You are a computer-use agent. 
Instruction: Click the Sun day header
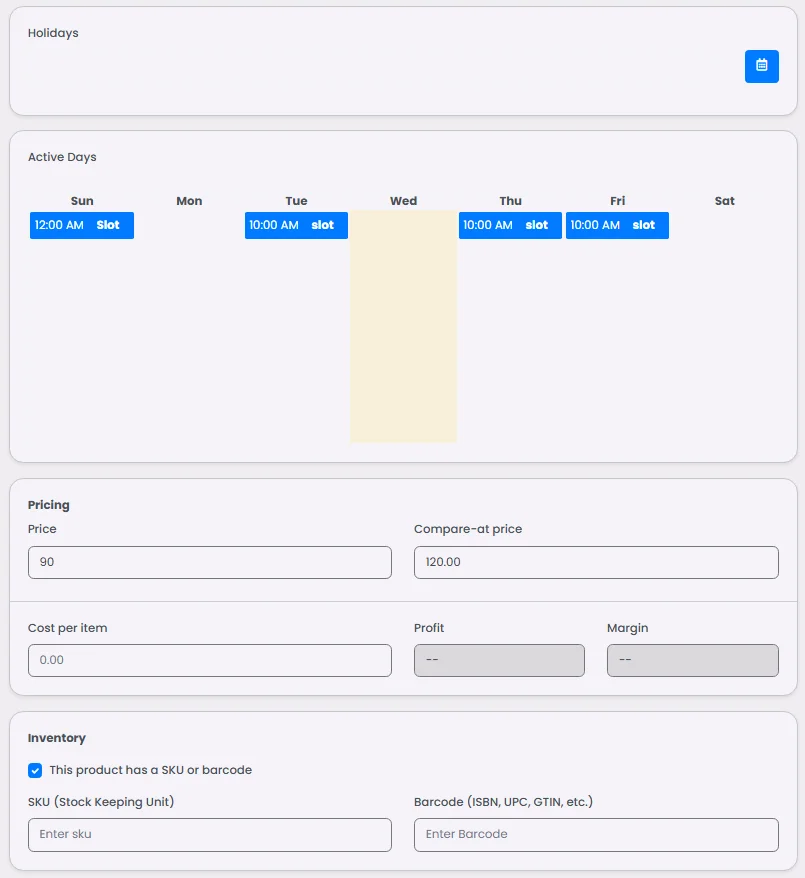tap(82, 201)
